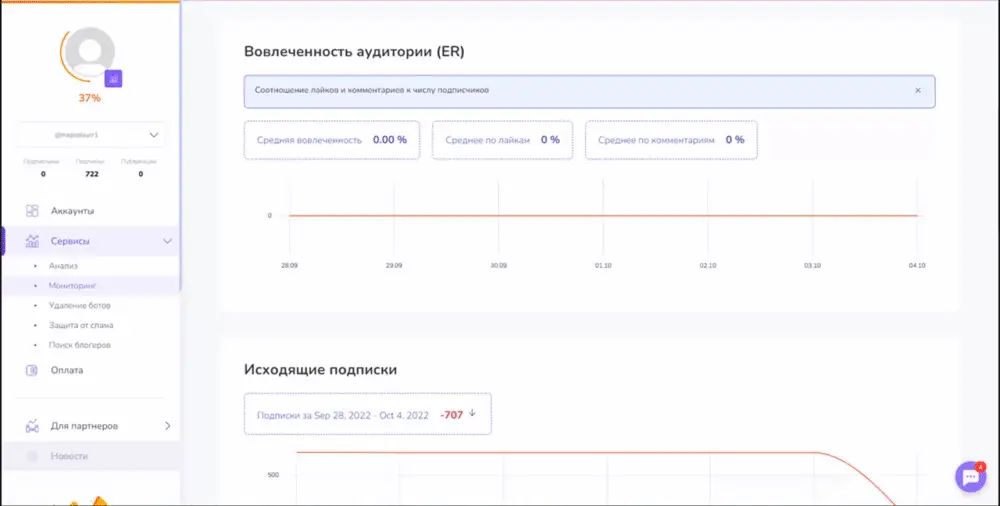Click the -707 value
This screenshot has width=1000, height=506.
pyautogui.click(x=452, y=415)
